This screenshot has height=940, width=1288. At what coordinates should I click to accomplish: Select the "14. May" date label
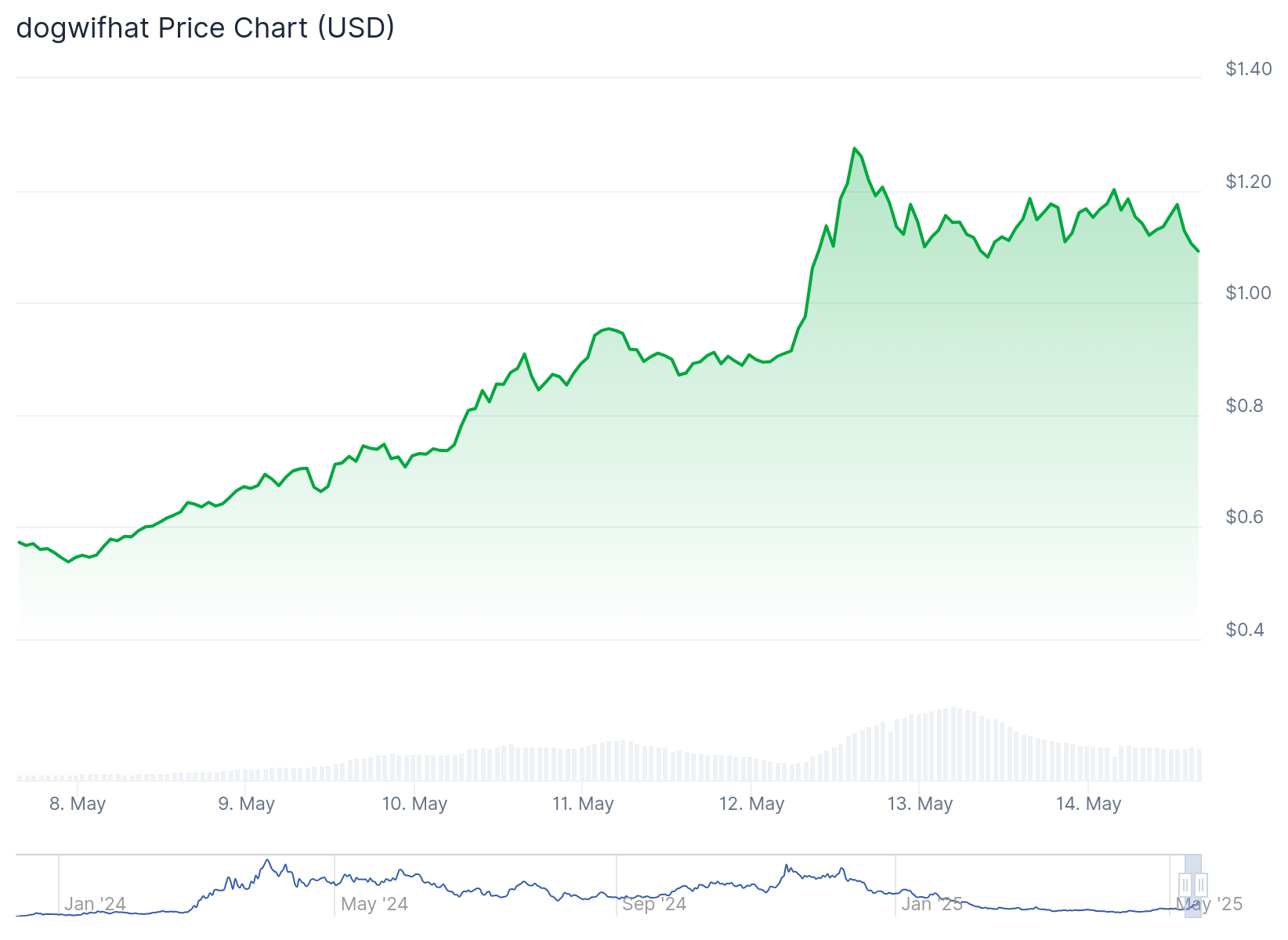point(1088,804)
